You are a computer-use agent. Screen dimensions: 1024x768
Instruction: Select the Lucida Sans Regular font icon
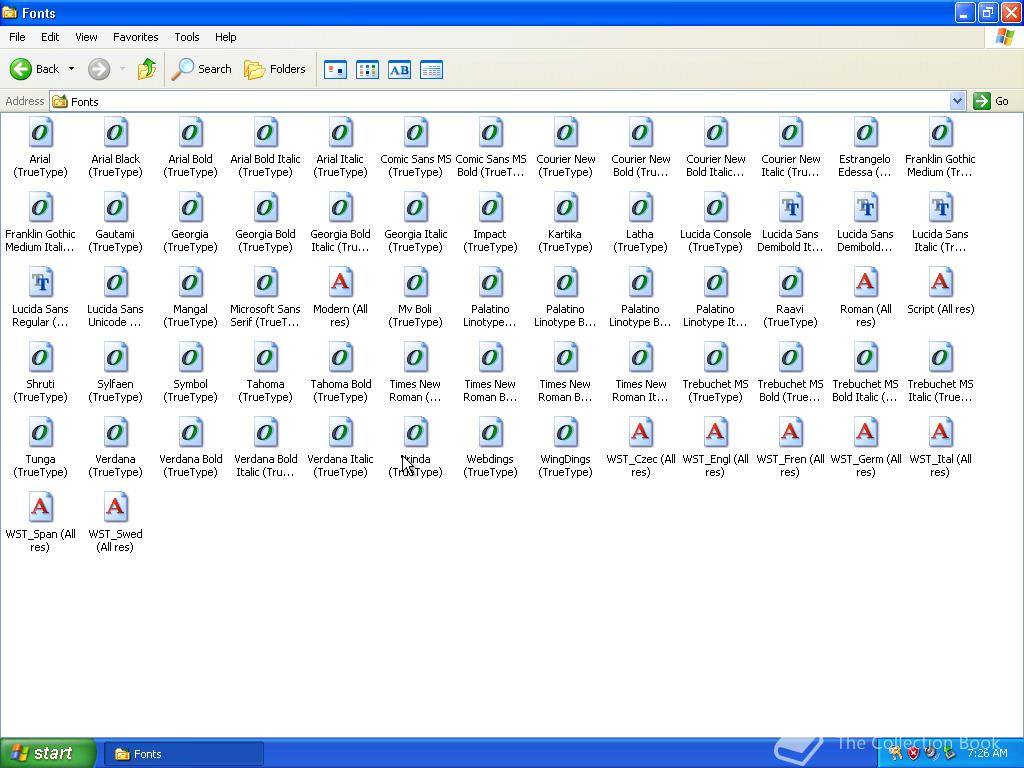point(40,283)
